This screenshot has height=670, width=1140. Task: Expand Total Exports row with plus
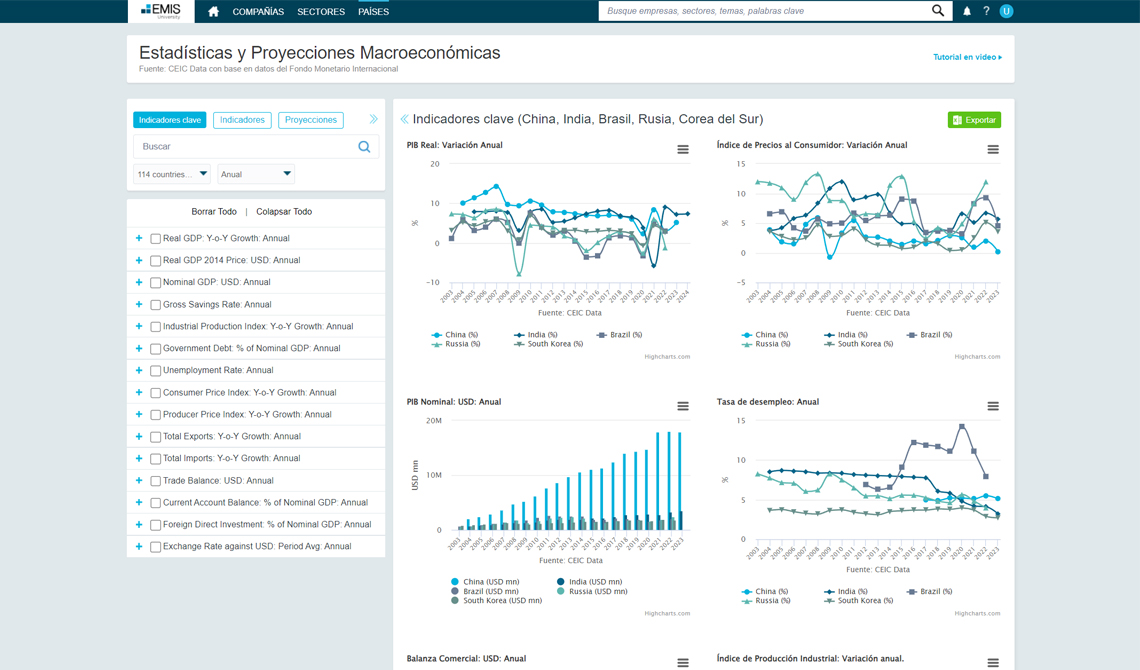point(139,437)
